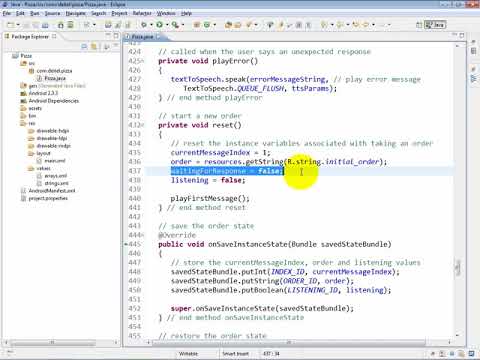Click the Search flashlight toolbar icon
Viewport: 480px width, 360px height.
coord(249,25)
